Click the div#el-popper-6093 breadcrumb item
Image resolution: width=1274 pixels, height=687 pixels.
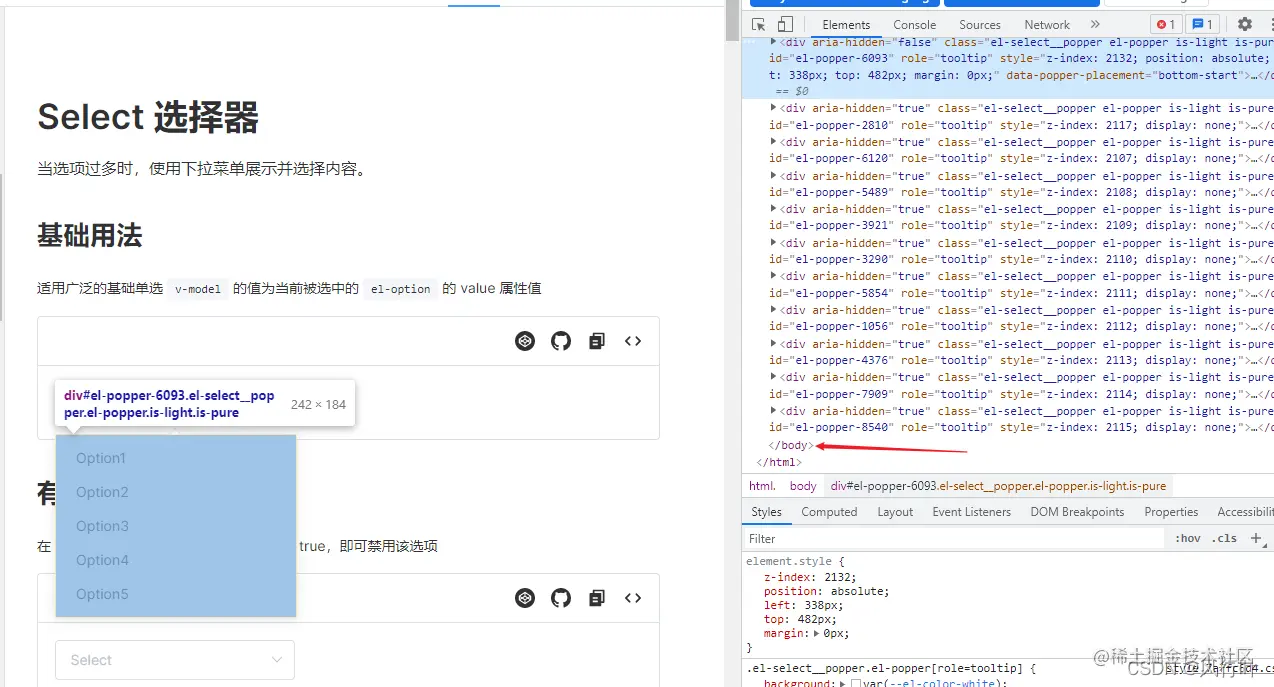point(998,486)
